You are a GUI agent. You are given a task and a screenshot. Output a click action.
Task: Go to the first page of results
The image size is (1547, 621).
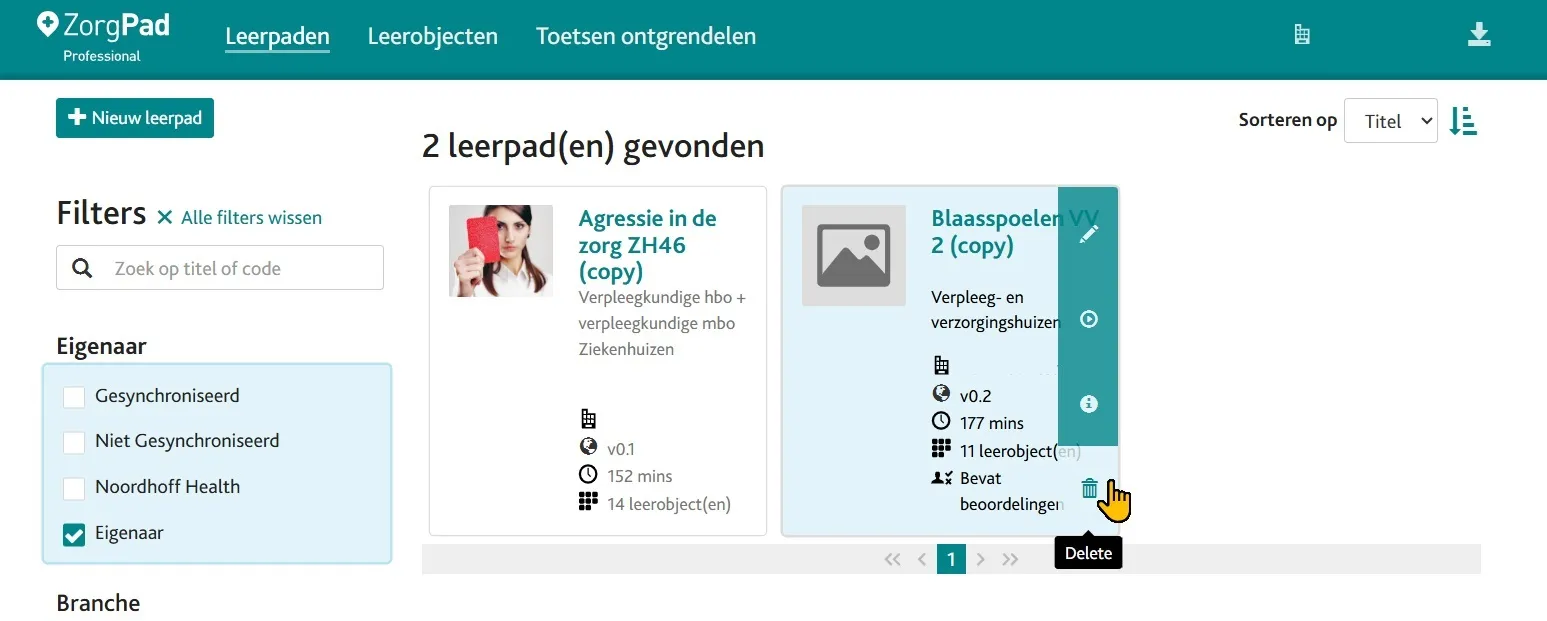[x=892, y=559]
